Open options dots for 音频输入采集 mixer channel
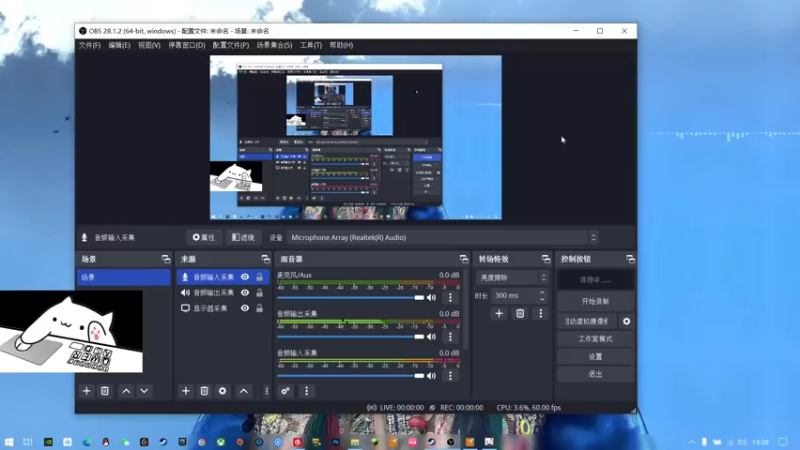The image size is (800, 450). click(x=450, y=376)
